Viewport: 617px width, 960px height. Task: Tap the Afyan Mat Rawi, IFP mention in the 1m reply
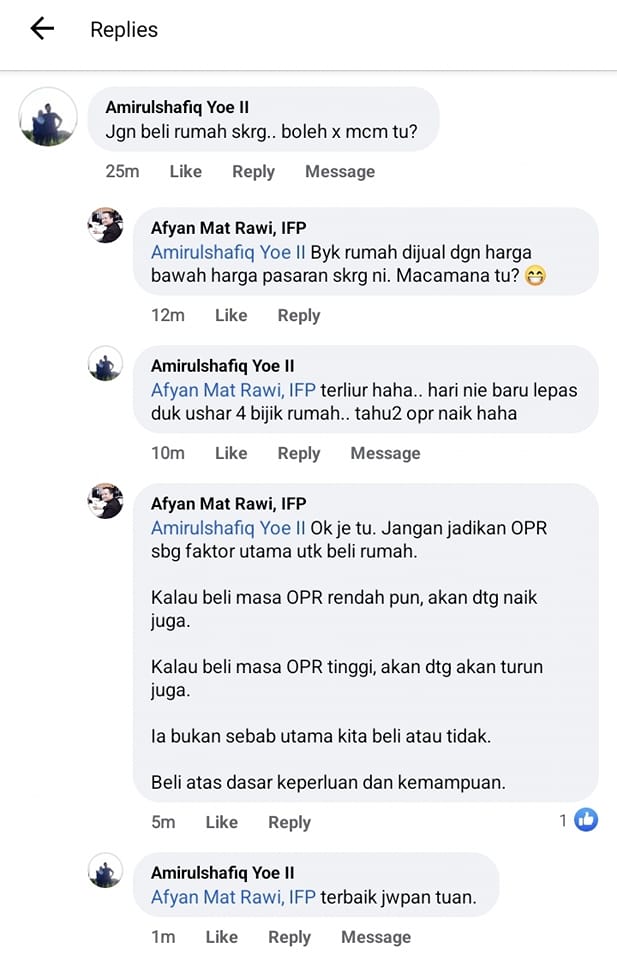233,897
